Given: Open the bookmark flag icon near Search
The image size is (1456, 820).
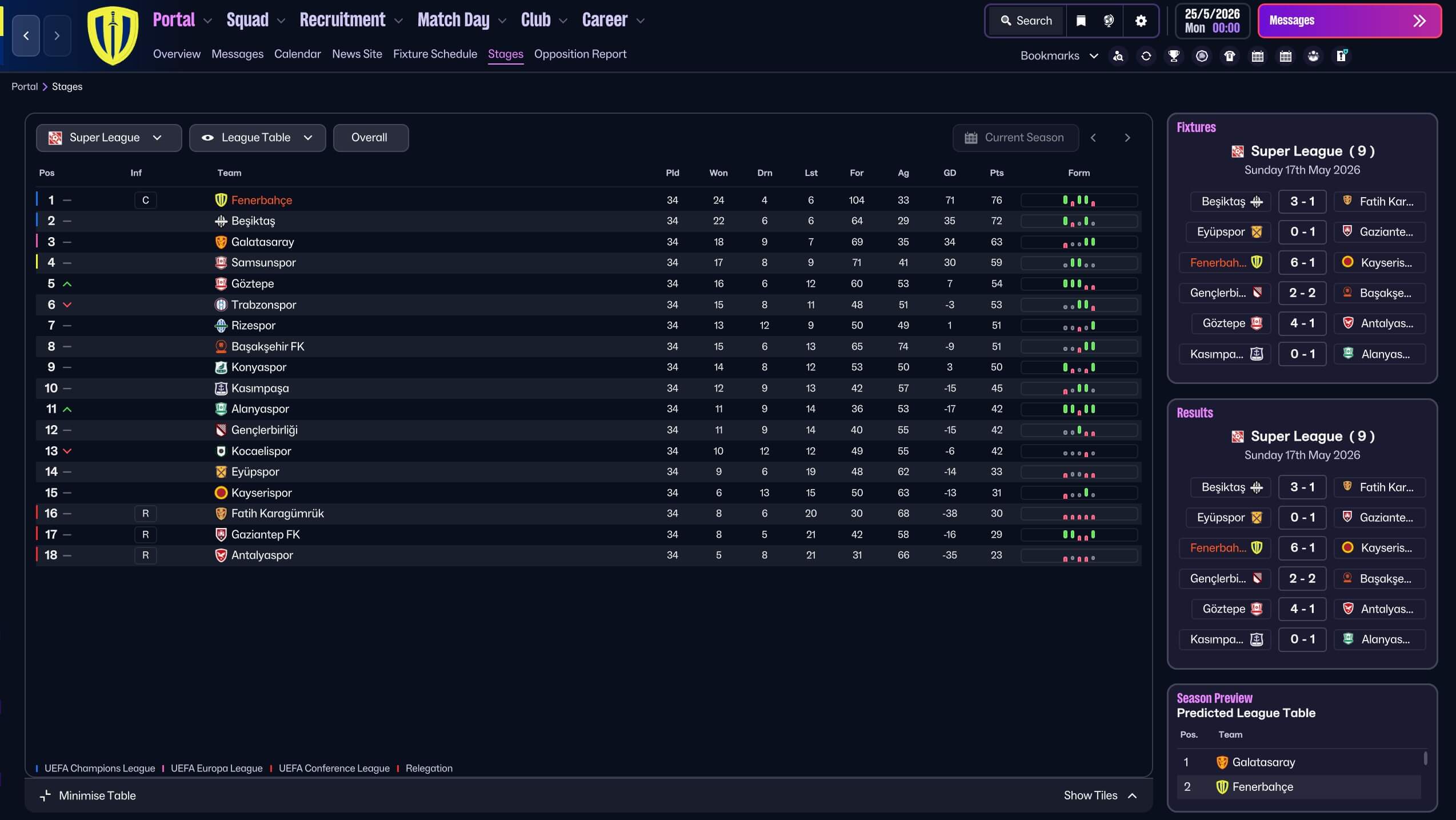Looking at the screenshot, I should coord(1081,21).
